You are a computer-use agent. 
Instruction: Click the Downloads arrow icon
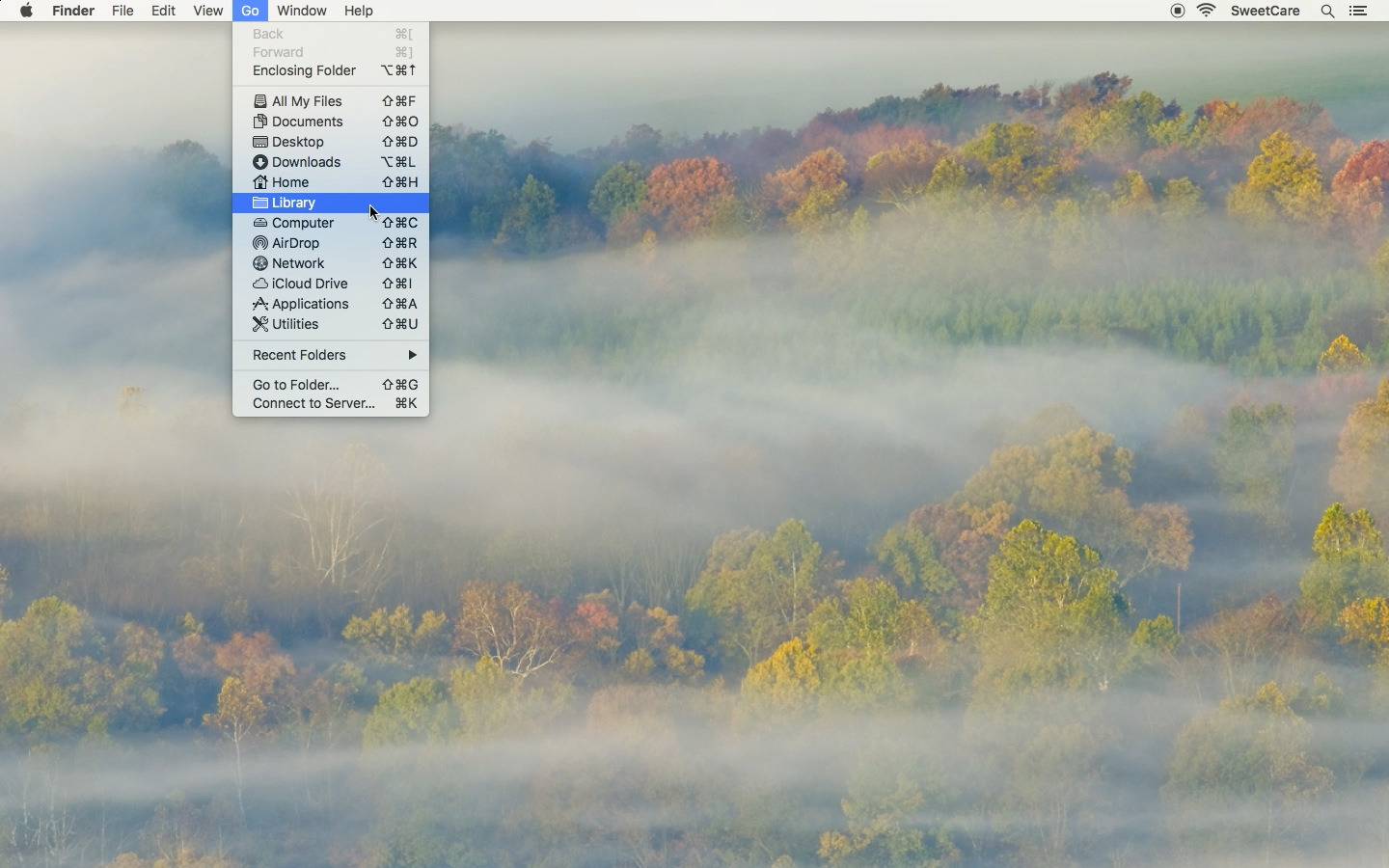[x=259, y=162]
